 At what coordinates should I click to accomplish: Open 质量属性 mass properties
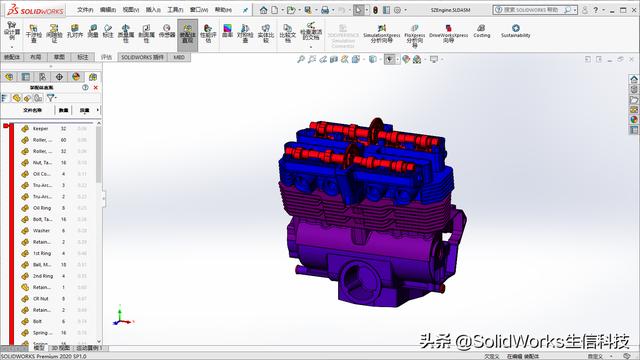126,33
